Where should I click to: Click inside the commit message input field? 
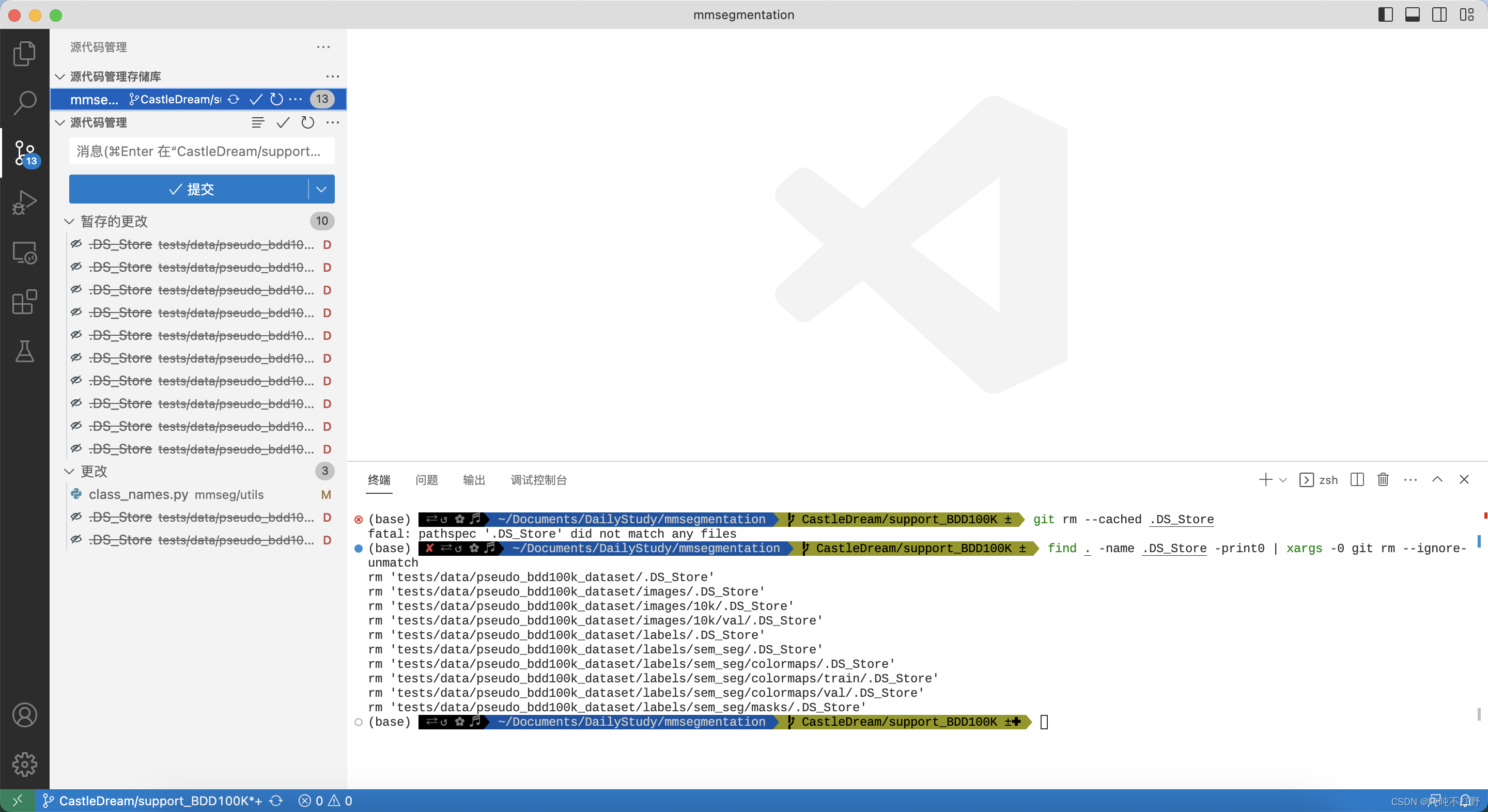tap(201, 151)
